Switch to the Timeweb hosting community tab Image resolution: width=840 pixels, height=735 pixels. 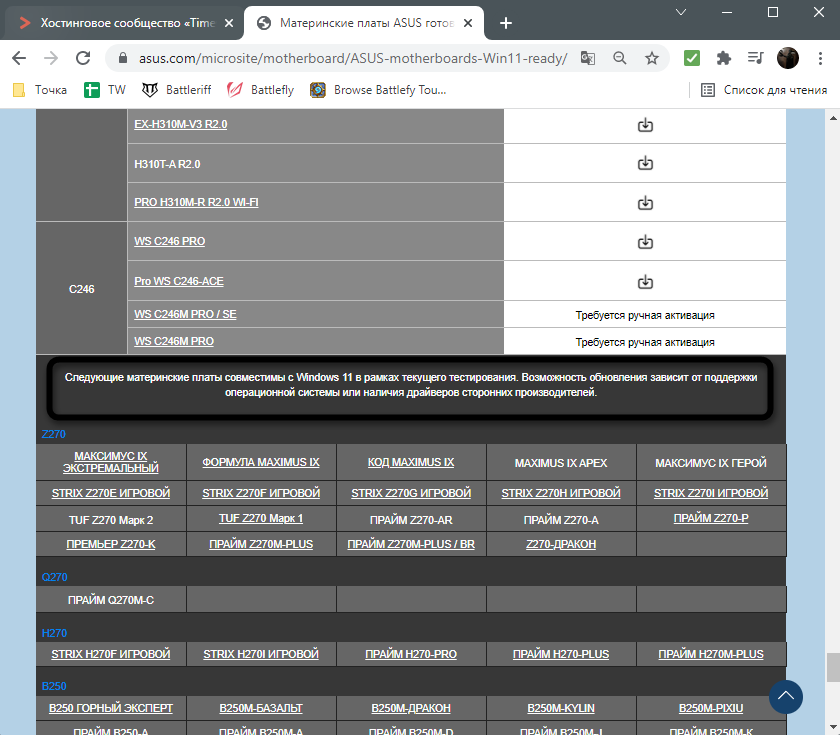point(120,23)
